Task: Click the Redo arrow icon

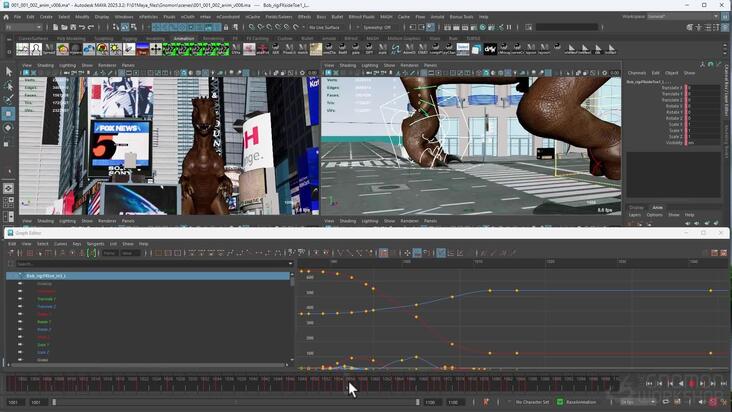Action: (91, 27)
